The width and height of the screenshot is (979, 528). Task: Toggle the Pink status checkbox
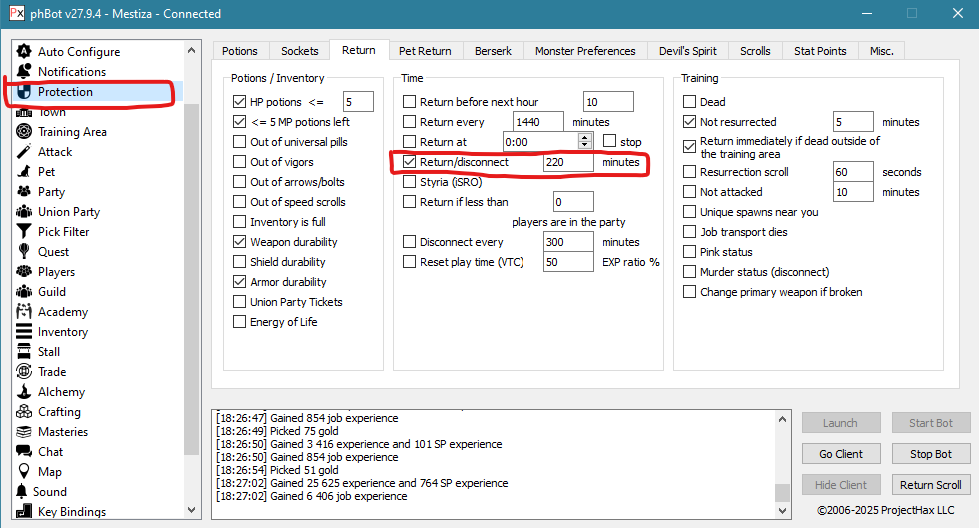[689, 252]
